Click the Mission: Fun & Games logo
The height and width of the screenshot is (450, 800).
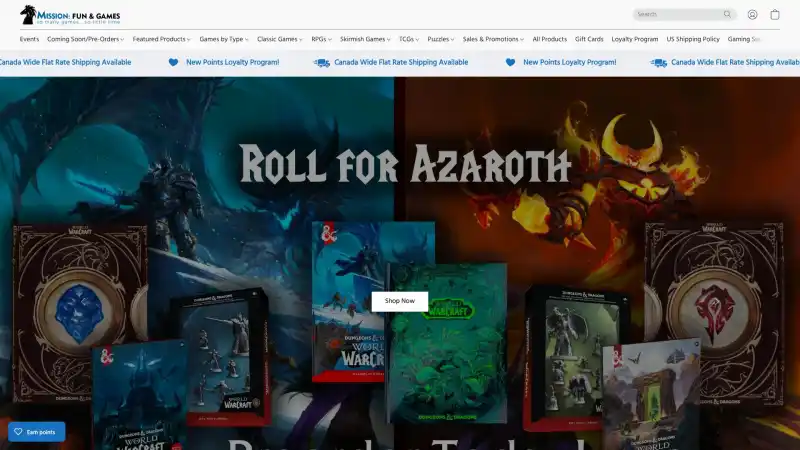click(70, 15)
